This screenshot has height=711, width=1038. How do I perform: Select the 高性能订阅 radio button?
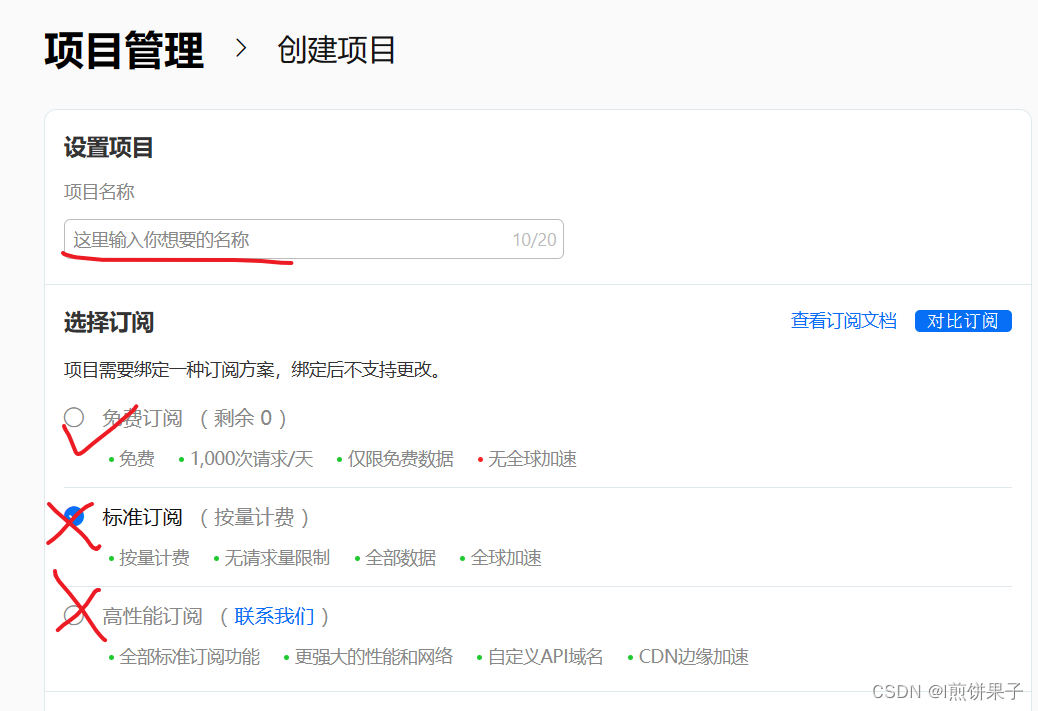coord(74,616)
